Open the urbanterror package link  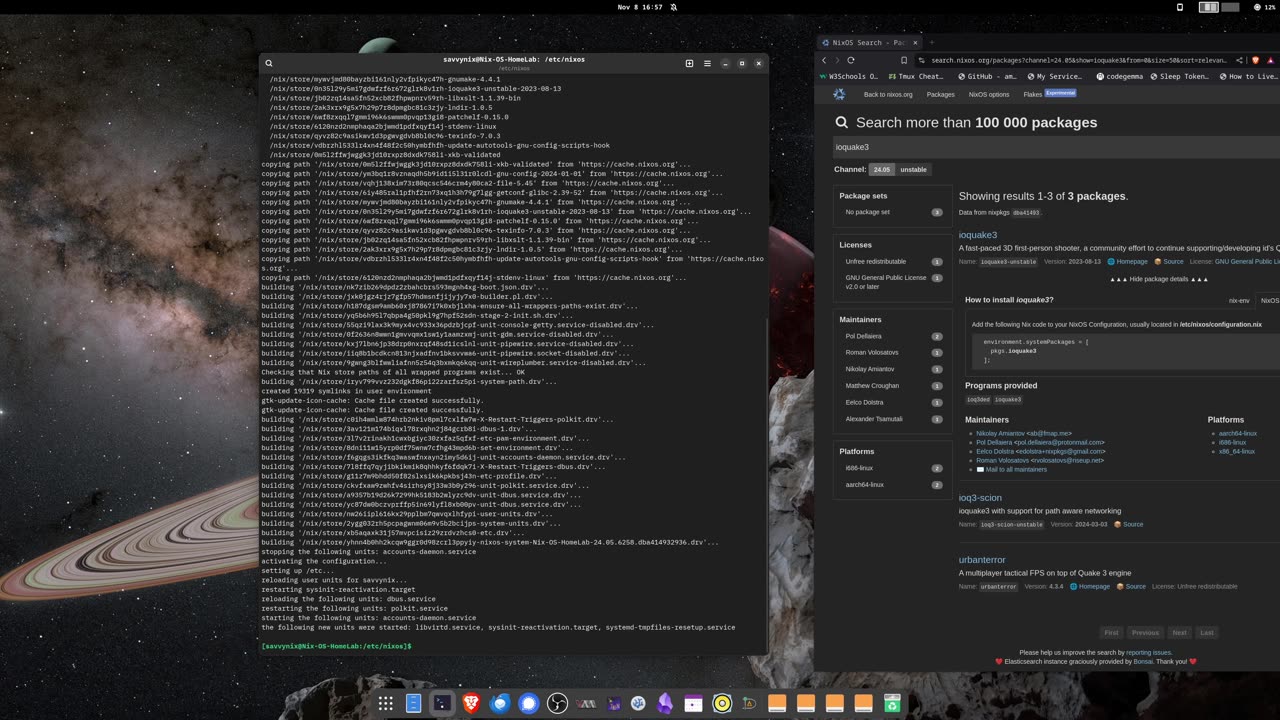point(982,559)
